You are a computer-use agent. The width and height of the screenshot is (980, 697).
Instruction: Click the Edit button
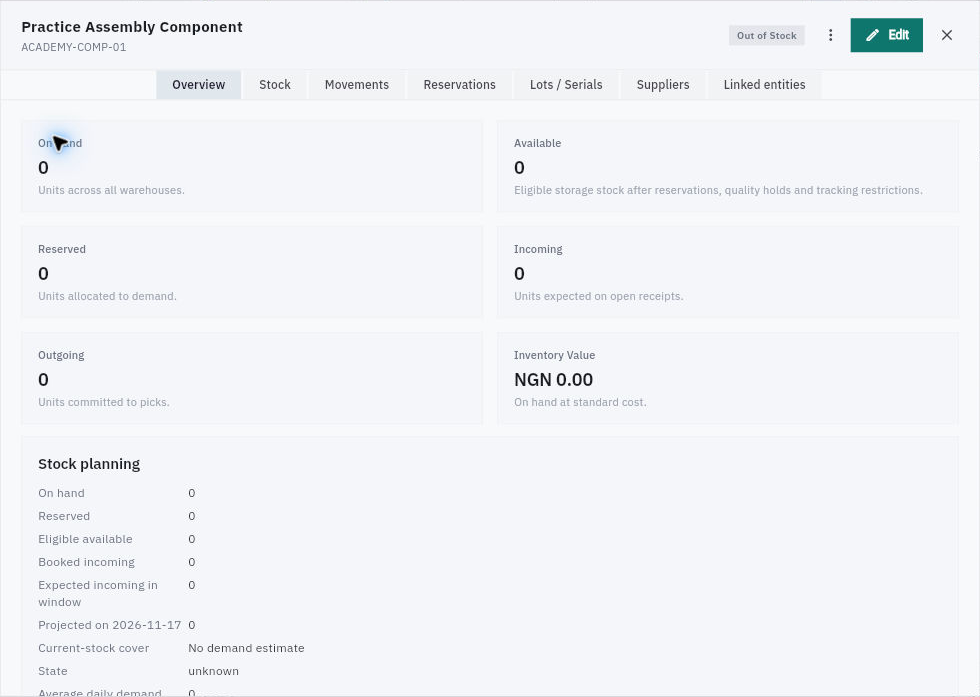click(886, 35)
